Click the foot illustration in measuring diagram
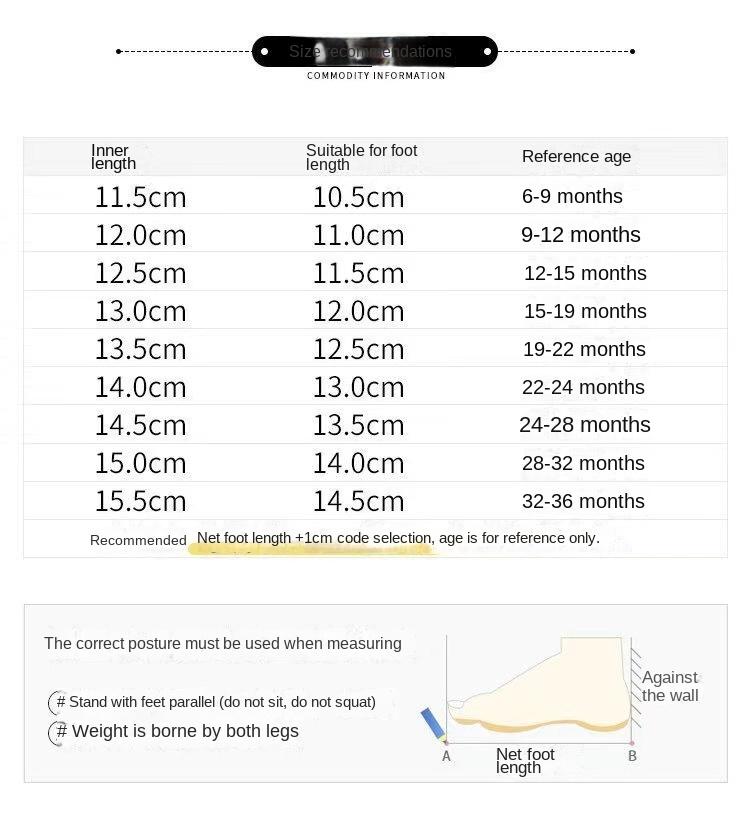The image size is (750, 814). pos(539,684)
